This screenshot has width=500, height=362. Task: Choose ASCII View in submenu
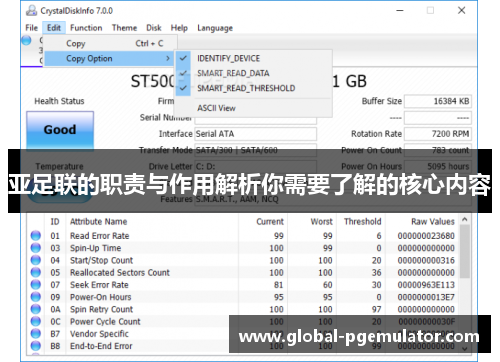point(253,108)
